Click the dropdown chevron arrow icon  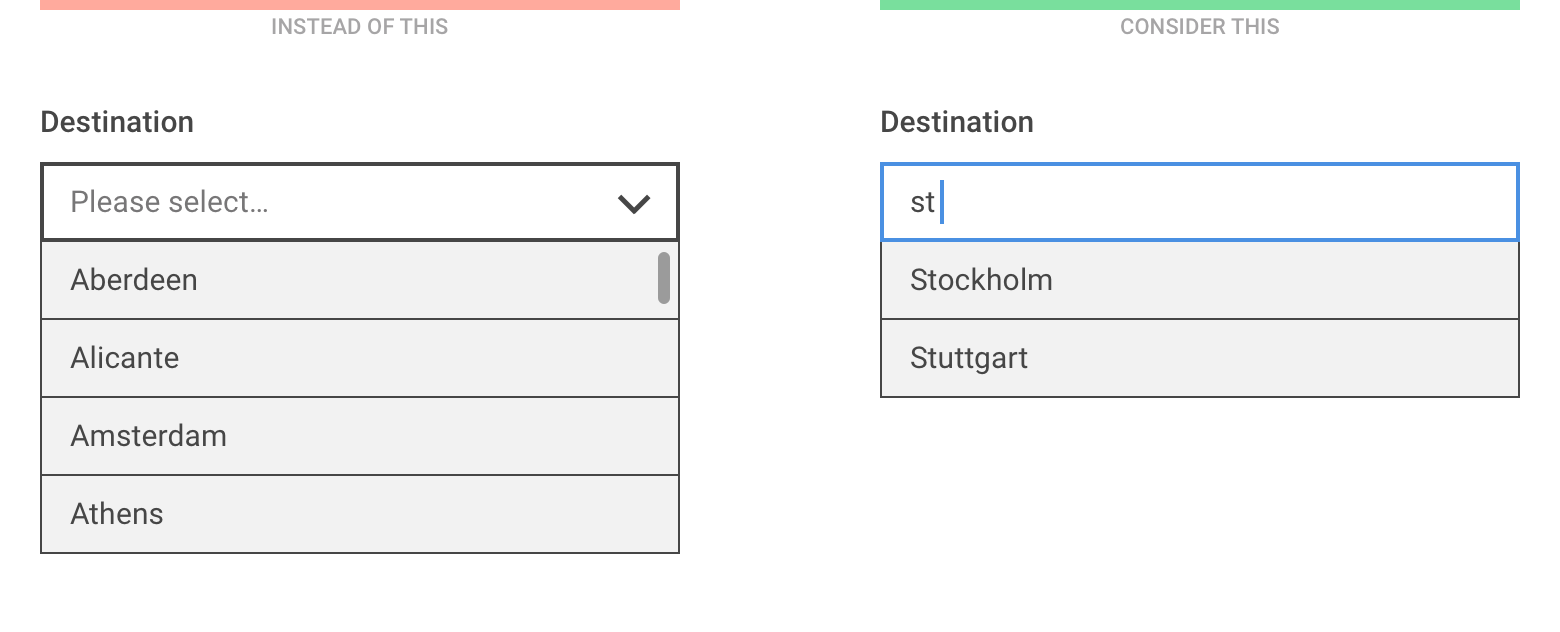(634, 204)
